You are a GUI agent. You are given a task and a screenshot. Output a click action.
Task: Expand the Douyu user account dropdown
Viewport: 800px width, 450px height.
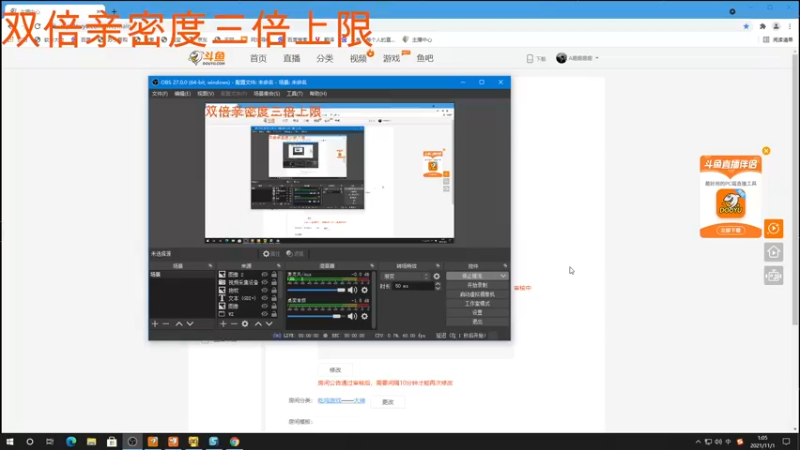click(x=597, y=58)
